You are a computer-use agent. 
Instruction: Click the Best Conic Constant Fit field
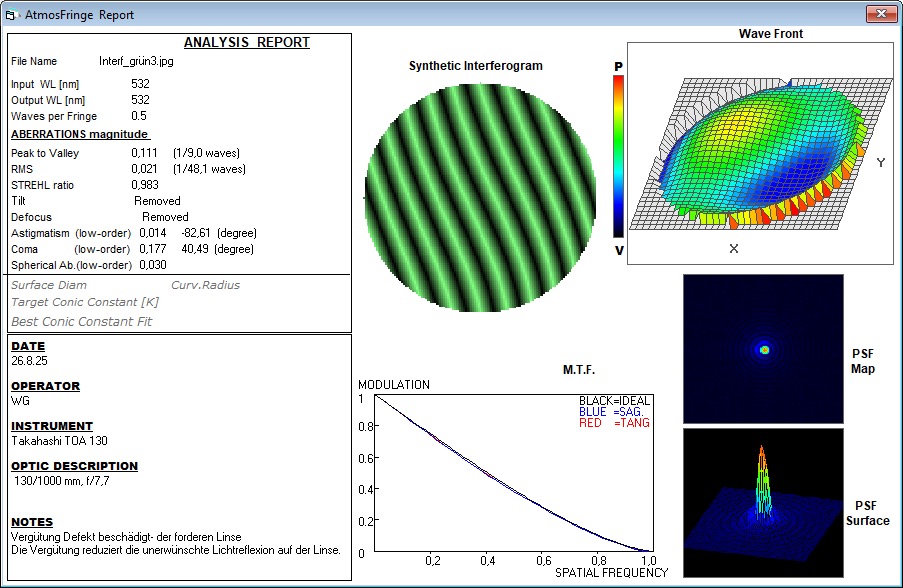pos(81,321)
